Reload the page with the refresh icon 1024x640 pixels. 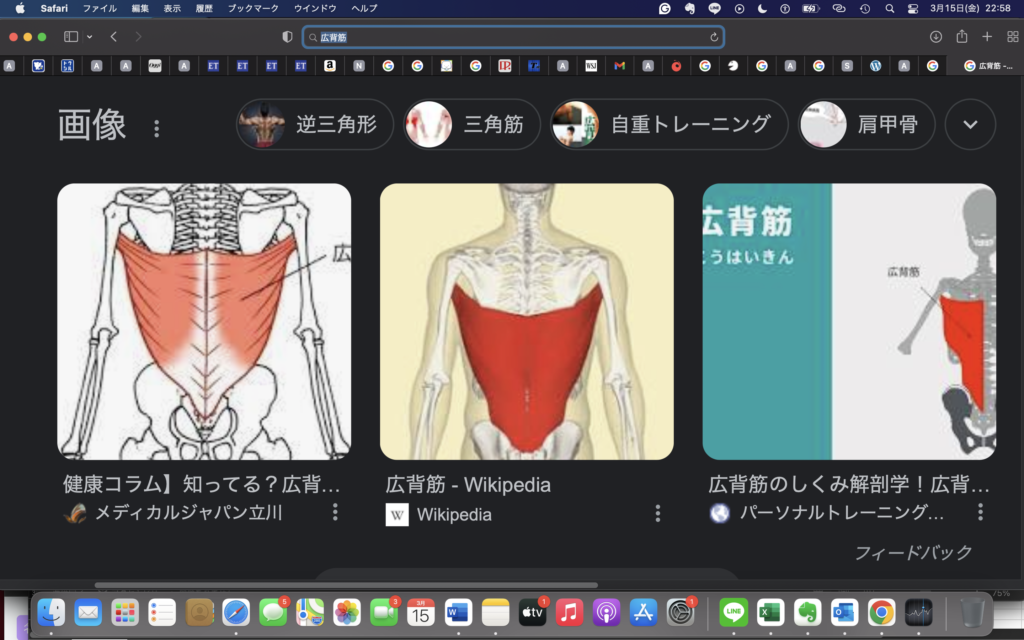coord(714,37)
